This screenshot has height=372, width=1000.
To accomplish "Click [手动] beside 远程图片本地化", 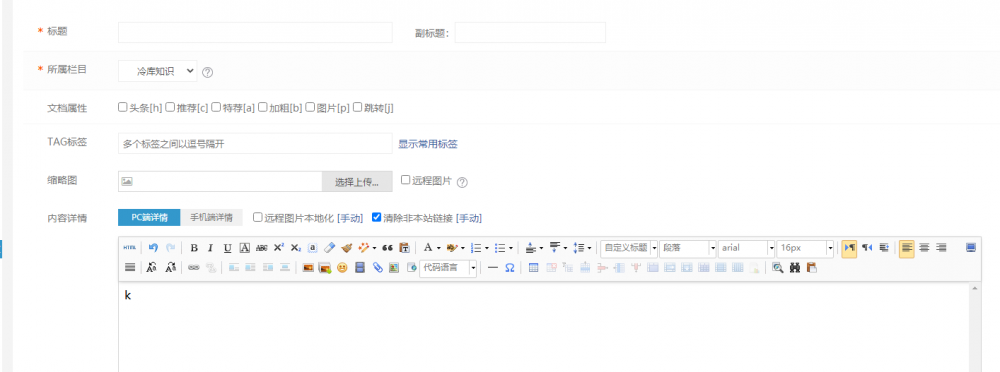I will pyautogui.click(x=349, y=218).
